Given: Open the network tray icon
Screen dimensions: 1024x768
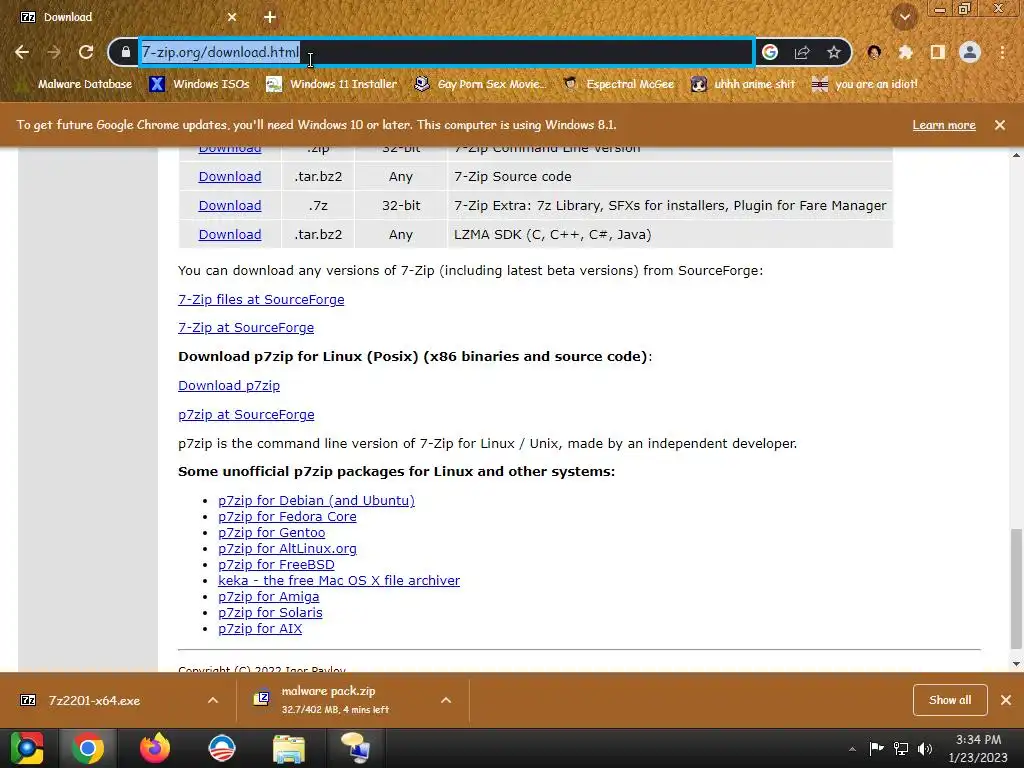Looking at the screenshot, I should pos(901,748).
